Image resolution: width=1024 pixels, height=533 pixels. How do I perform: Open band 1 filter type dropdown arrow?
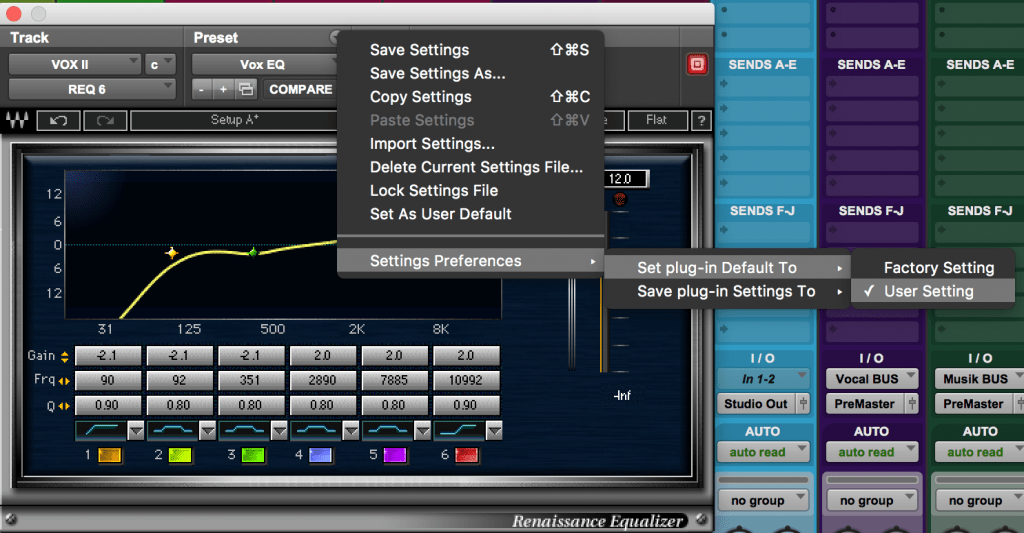[136, 431]
